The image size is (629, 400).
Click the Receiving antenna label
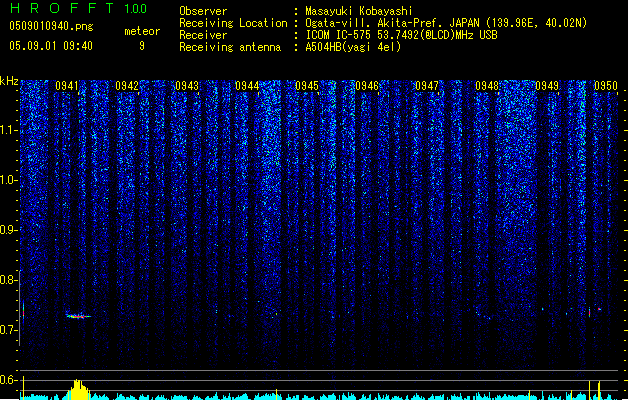(x=230, y=47)
